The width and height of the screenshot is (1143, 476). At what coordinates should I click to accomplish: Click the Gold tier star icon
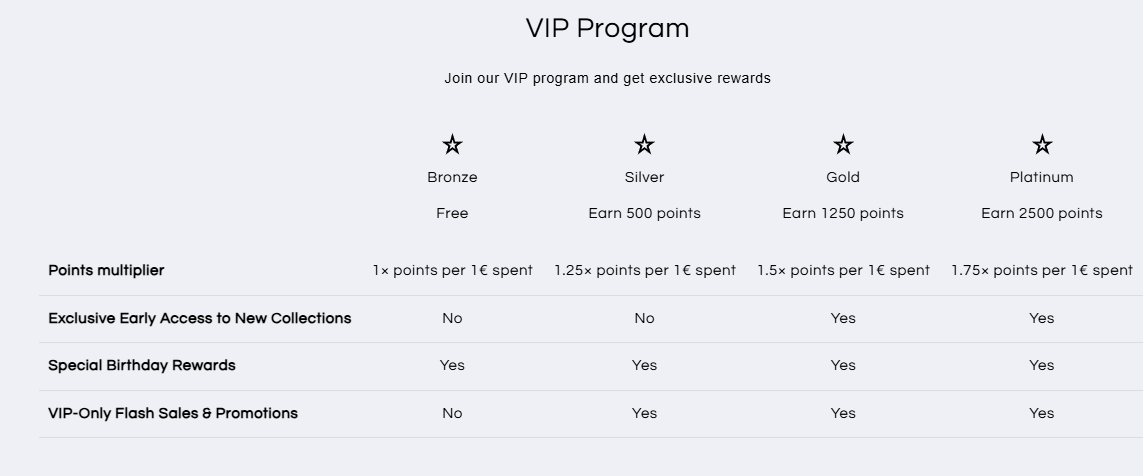[x=843, y=144]
